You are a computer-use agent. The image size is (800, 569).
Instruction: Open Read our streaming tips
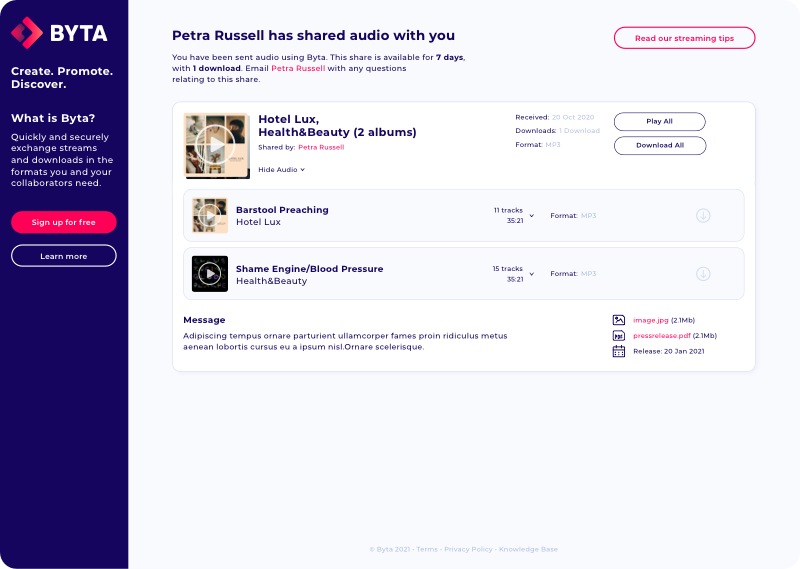(x=684, y=38)
